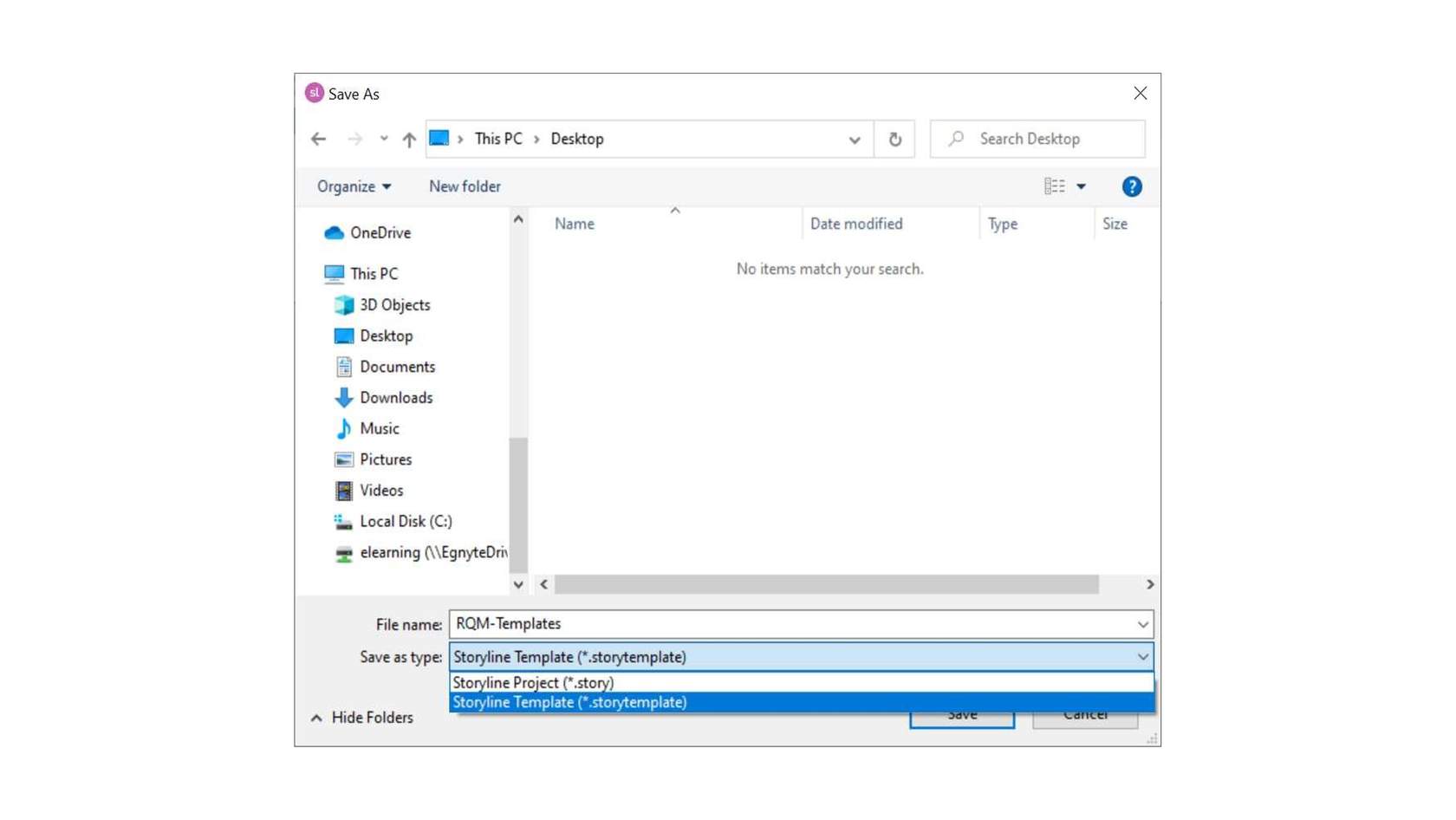Open the Pictures folder
1456x820 pixels.
click(386, 459)
